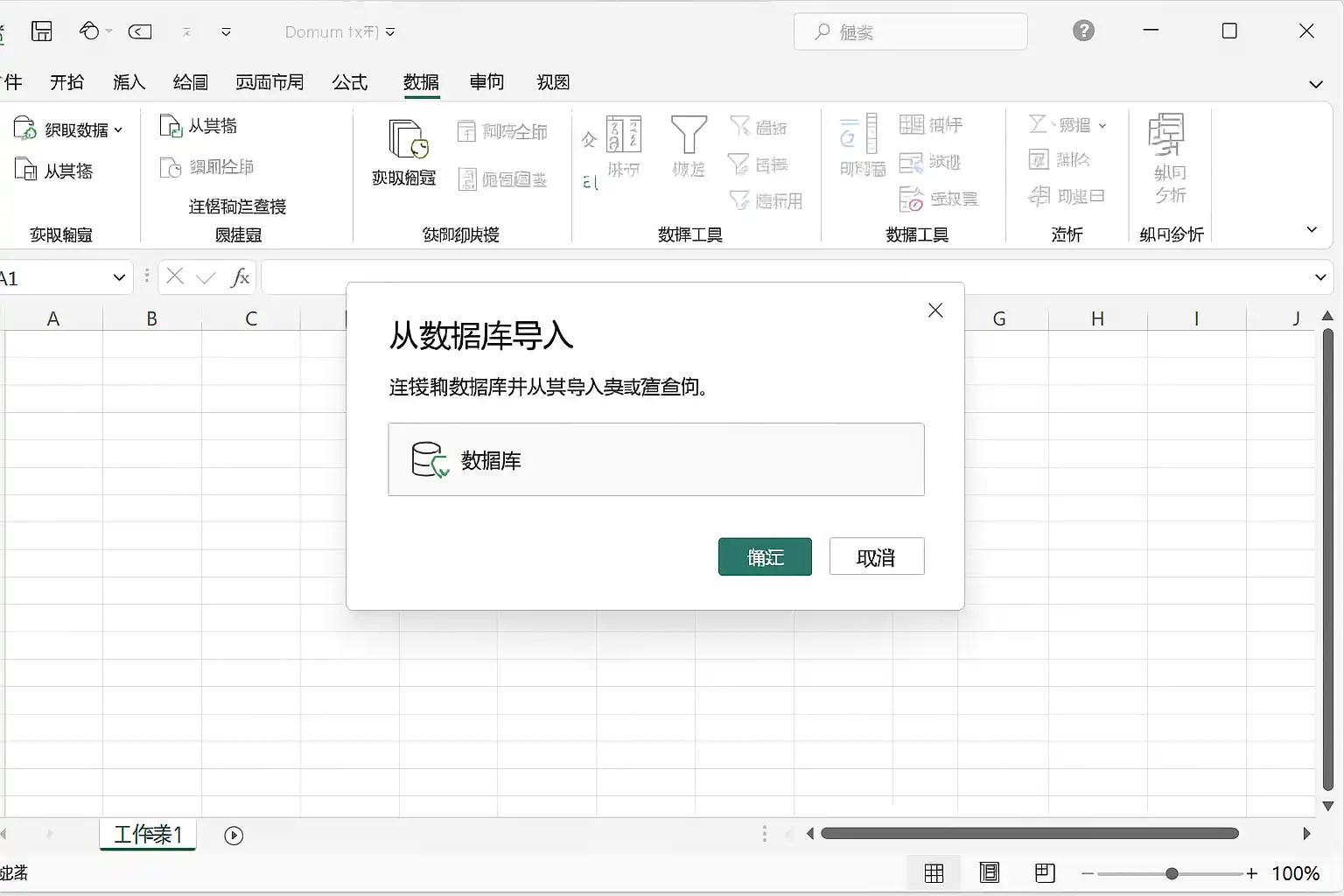
Task: Switch to Page Break Preview view
Action: tap(1045, 873)
